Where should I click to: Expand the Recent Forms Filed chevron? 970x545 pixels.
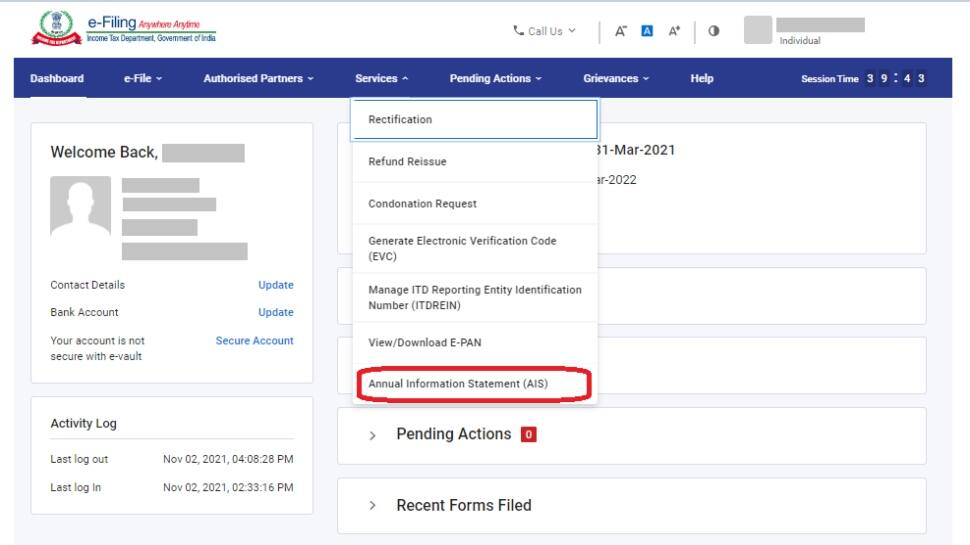(x=372, y=505)
